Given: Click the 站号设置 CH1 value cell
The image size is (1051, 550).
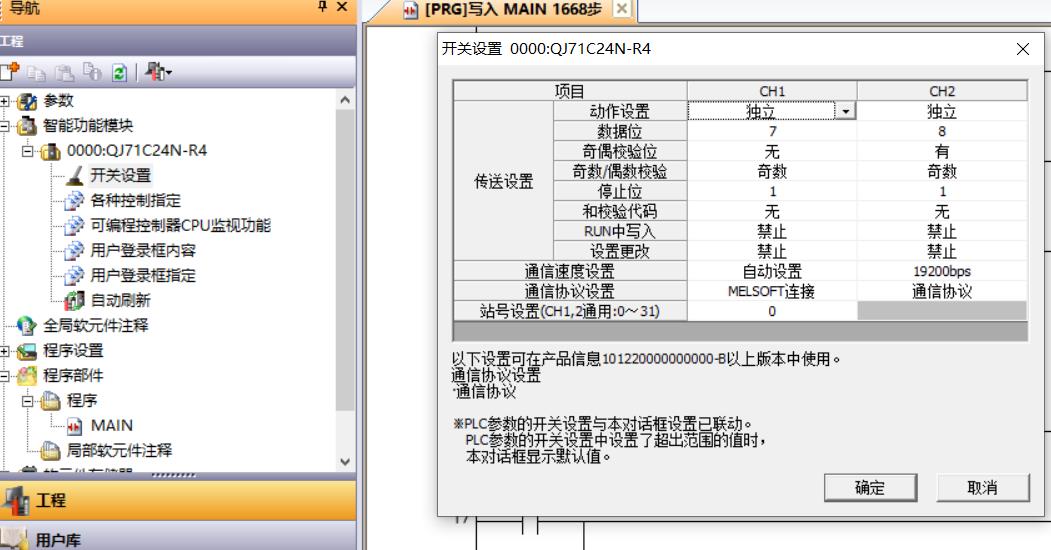Looking at the screenshot, I should [x=771, y=311].
